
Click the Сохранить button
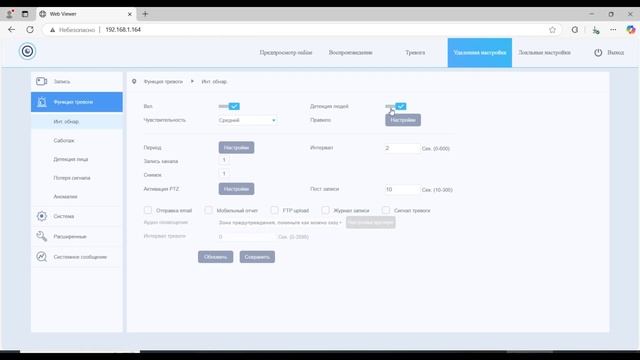[x=257, y=257]
